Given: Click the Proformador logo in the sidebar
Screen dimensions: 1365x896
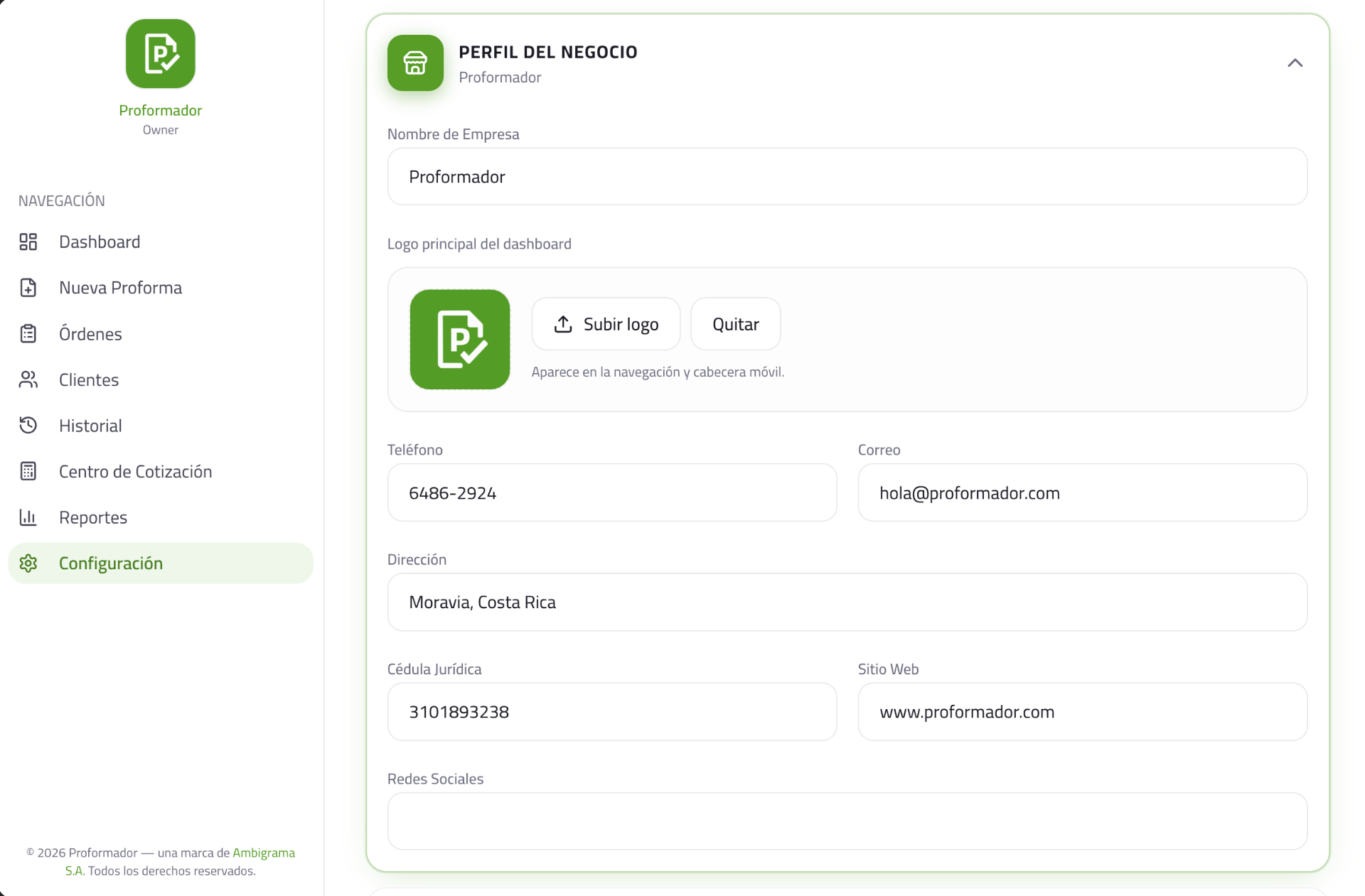Looking at the screenshot, I should pyautogui.click(x=161, y=54).
